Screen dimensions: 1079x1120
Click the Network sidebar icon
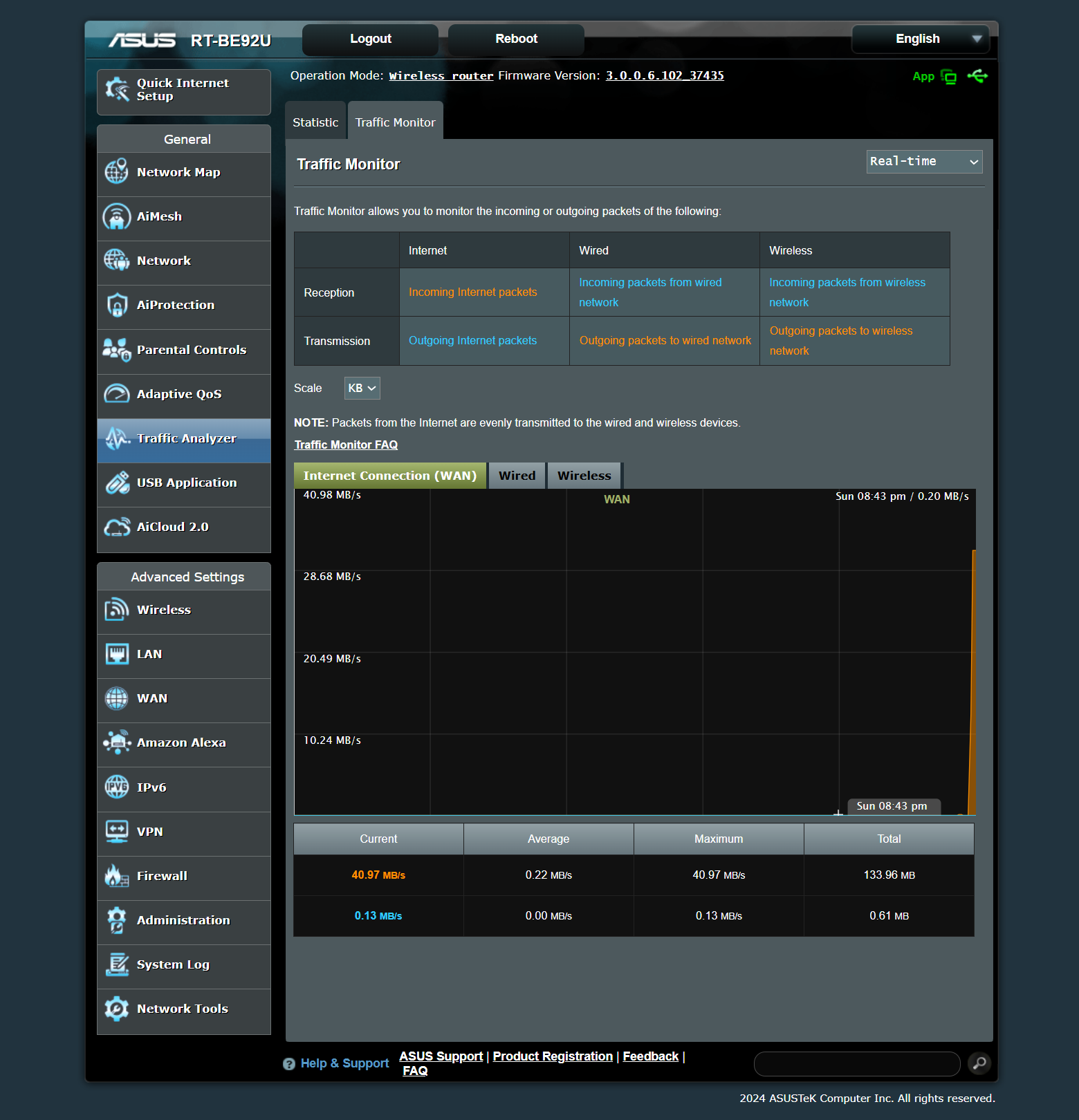pyautogui.click(x=116, y=261)
